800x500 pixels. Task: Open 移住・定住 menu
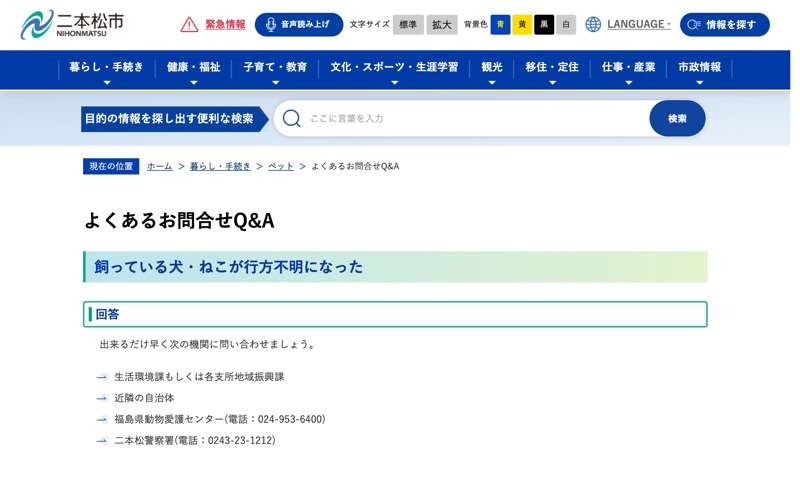552,67
